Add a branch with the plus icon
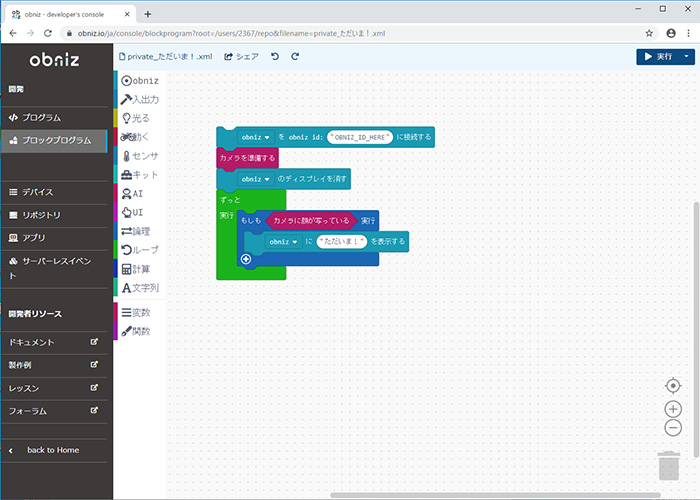 (245, 259)
